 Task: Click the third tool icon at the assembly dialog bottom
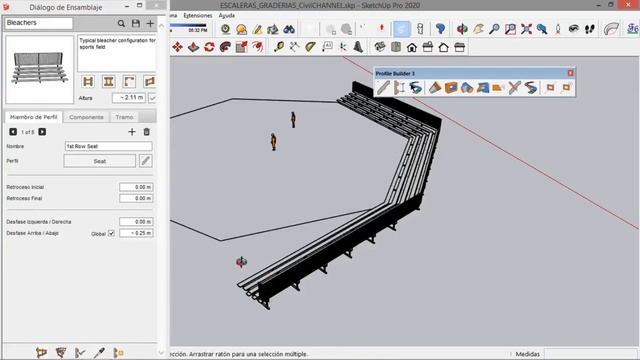(x=80, y=352)
